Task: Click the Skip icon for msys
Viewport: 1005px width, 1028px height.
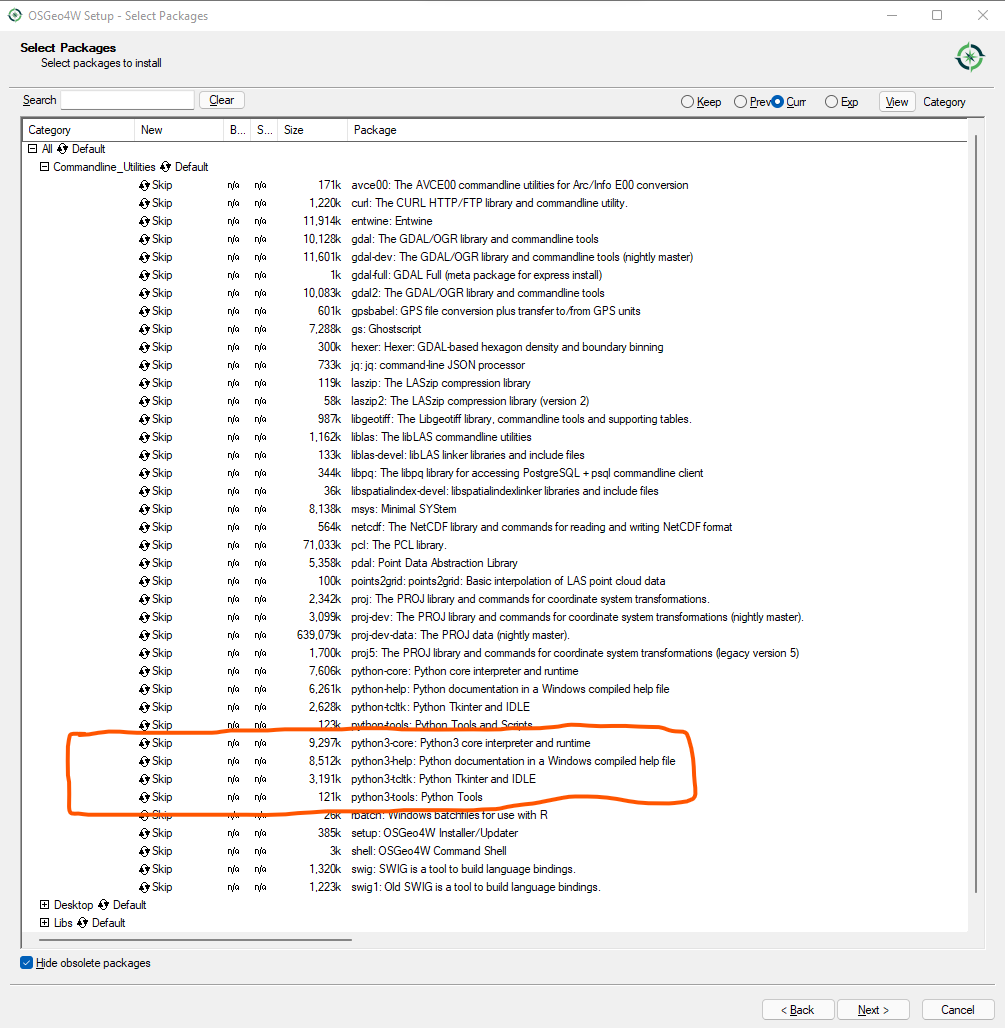Action: (x=144, y=509)
